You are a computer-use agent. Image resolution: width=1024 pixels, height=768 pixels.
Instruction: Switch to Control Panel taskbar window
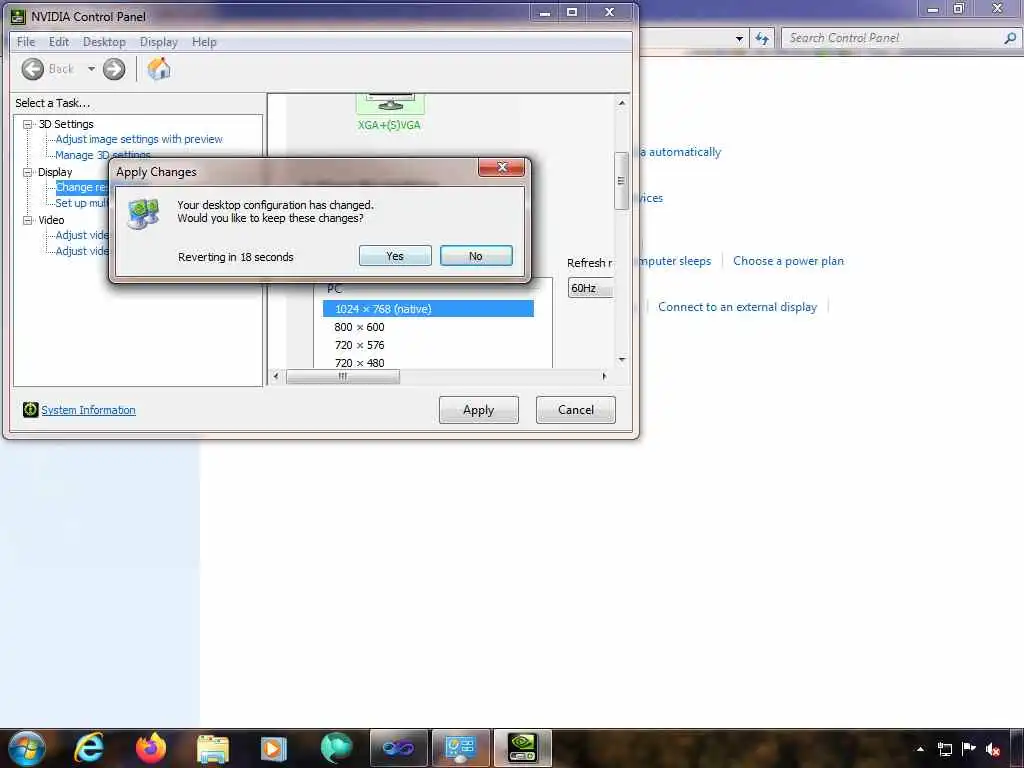[x=460, y=748]
